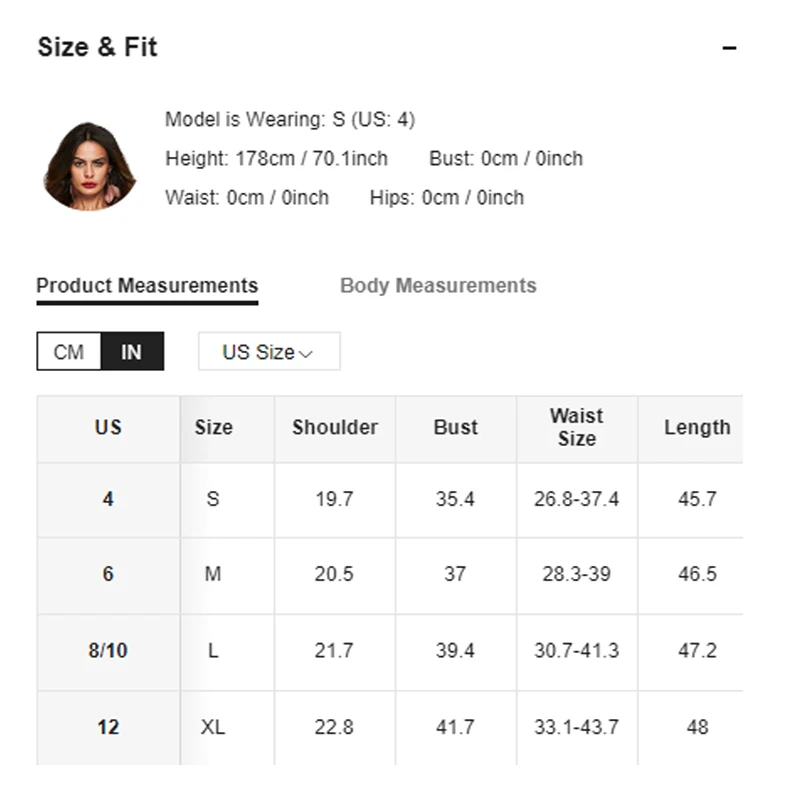Viewport: 800px width, 800px height.
Task: Open the US Size dropdown
Action: pyautogui.click(x=269, y=352)
